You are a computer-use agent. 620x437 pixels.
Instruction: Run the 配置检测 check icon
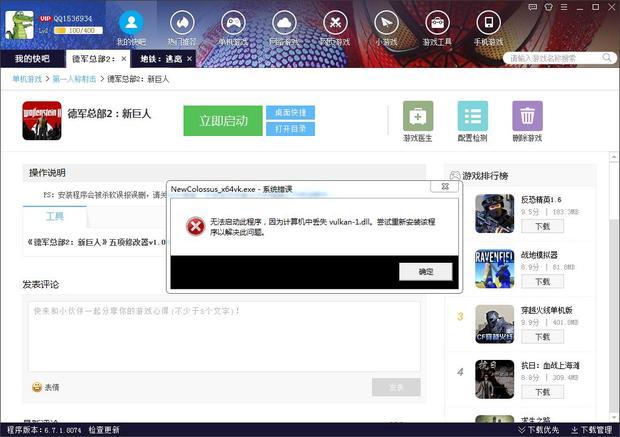pyautogui.click(x=472, y=116)
